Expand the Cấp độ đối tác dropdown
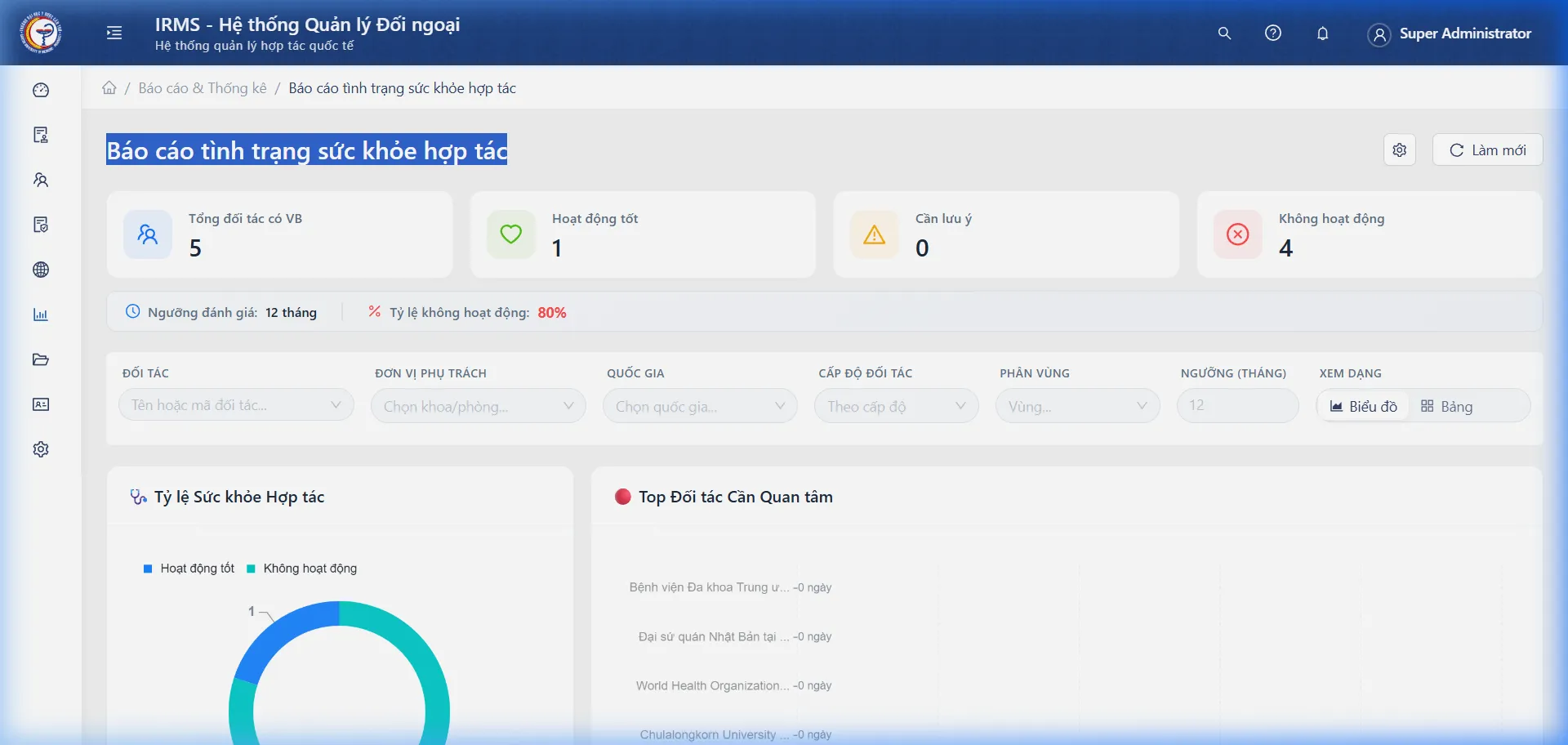The height and width of the screenshot is (745, 1568). (x=896, y=406)
